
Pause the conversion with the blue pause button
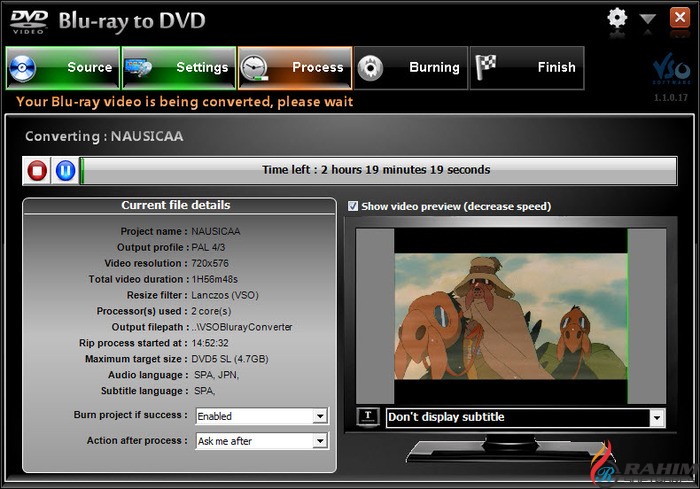(65, 171)
